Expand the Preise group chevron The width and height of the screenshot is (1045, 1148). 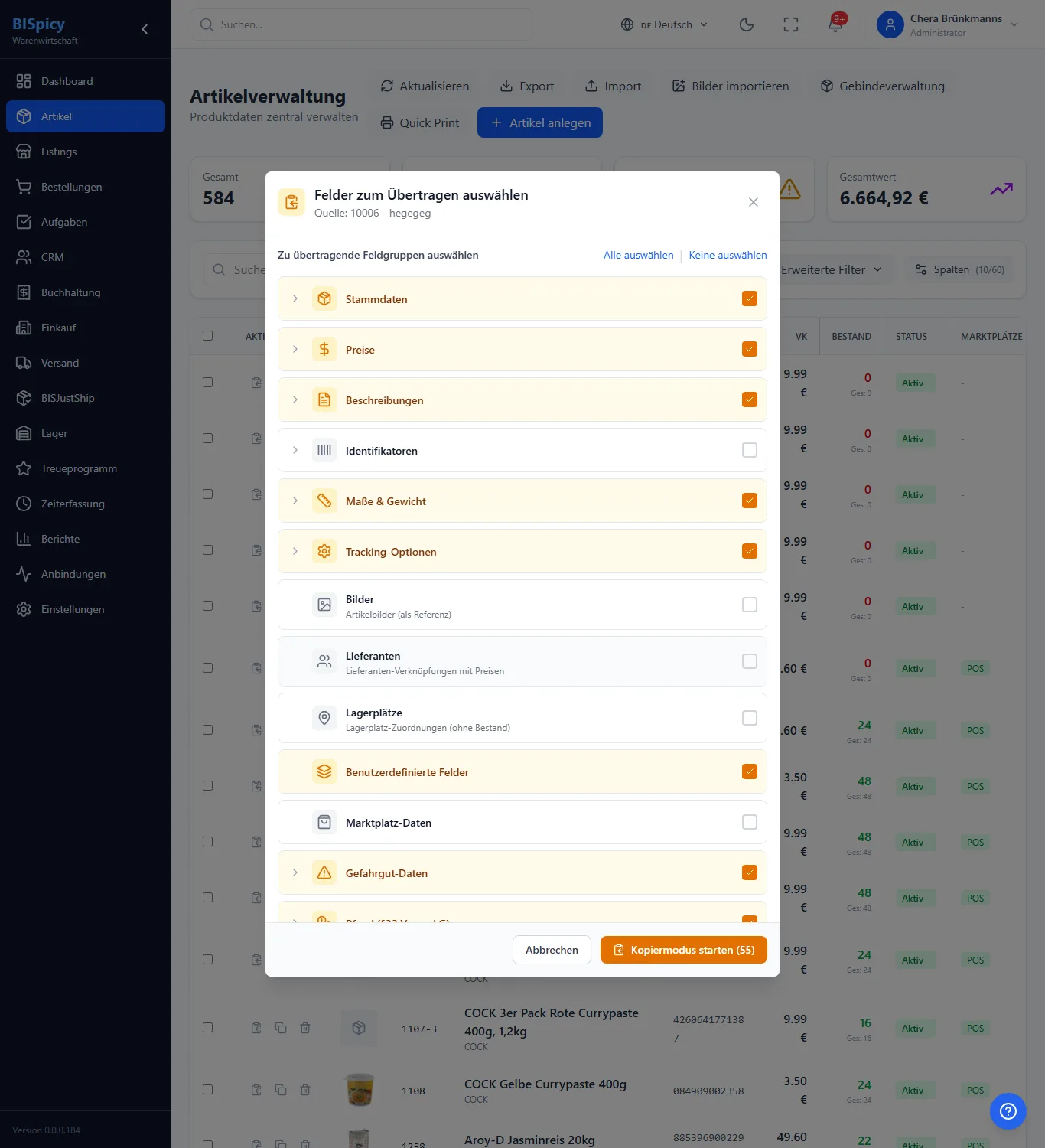[295, 349]
